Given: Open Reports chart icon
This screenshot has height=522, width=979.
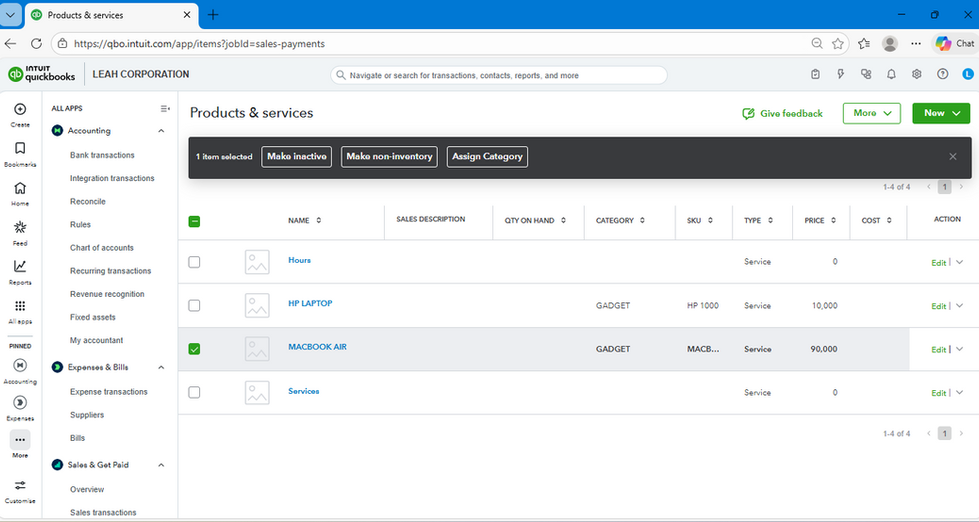Looking at the screenshot, I should [x=20, y=267].
